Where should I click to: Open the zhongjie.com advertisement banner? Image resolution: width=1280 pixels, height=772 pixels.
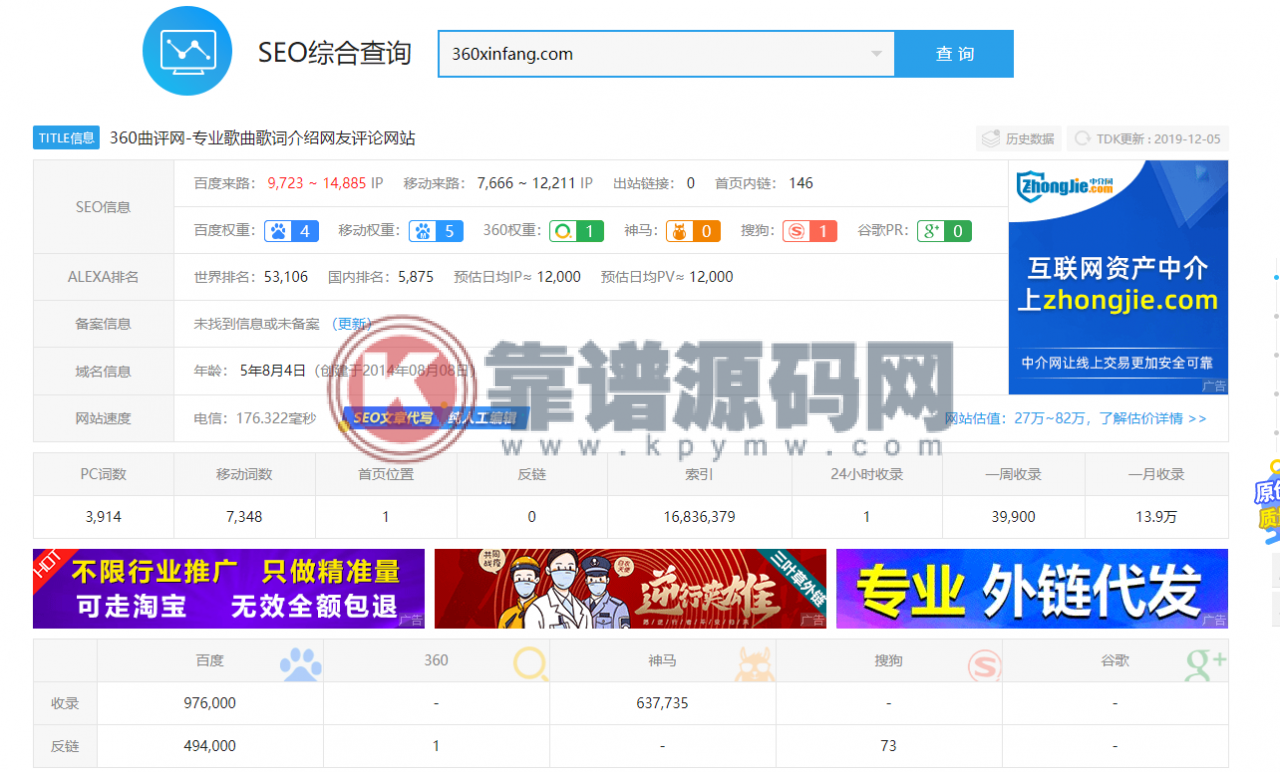(1118, 277)
